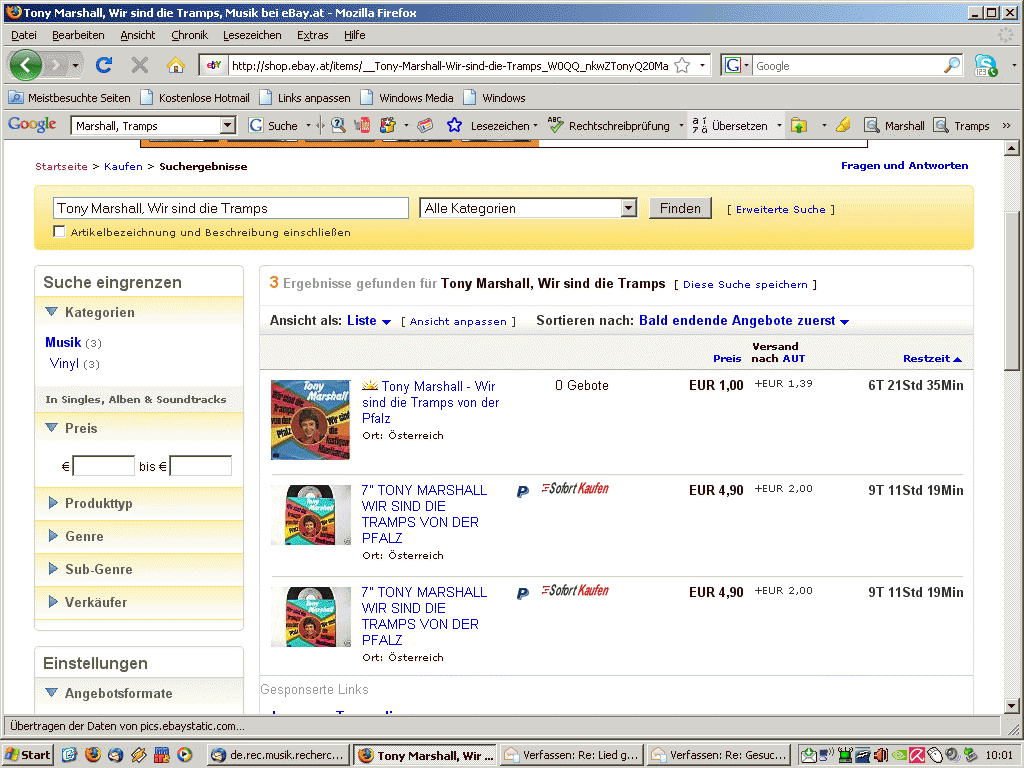Click the Lesezeichen star in Google toolbar
Screen dimensions: 1024x768
coord(454,126)
